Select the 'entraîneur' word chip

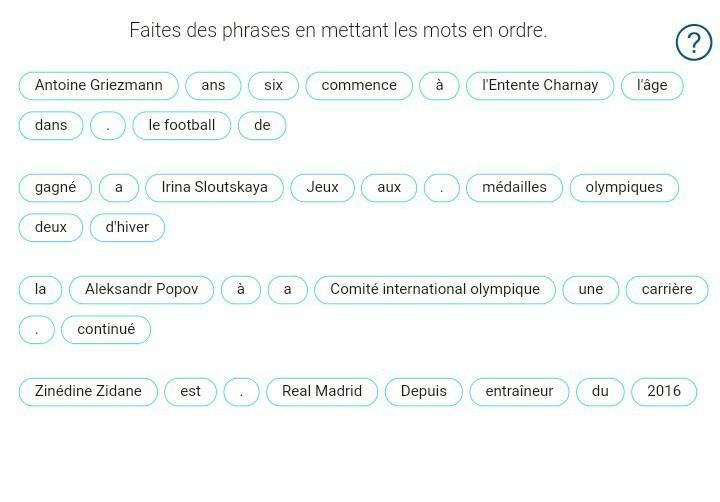pyautogui.click(x=519, y=392)
